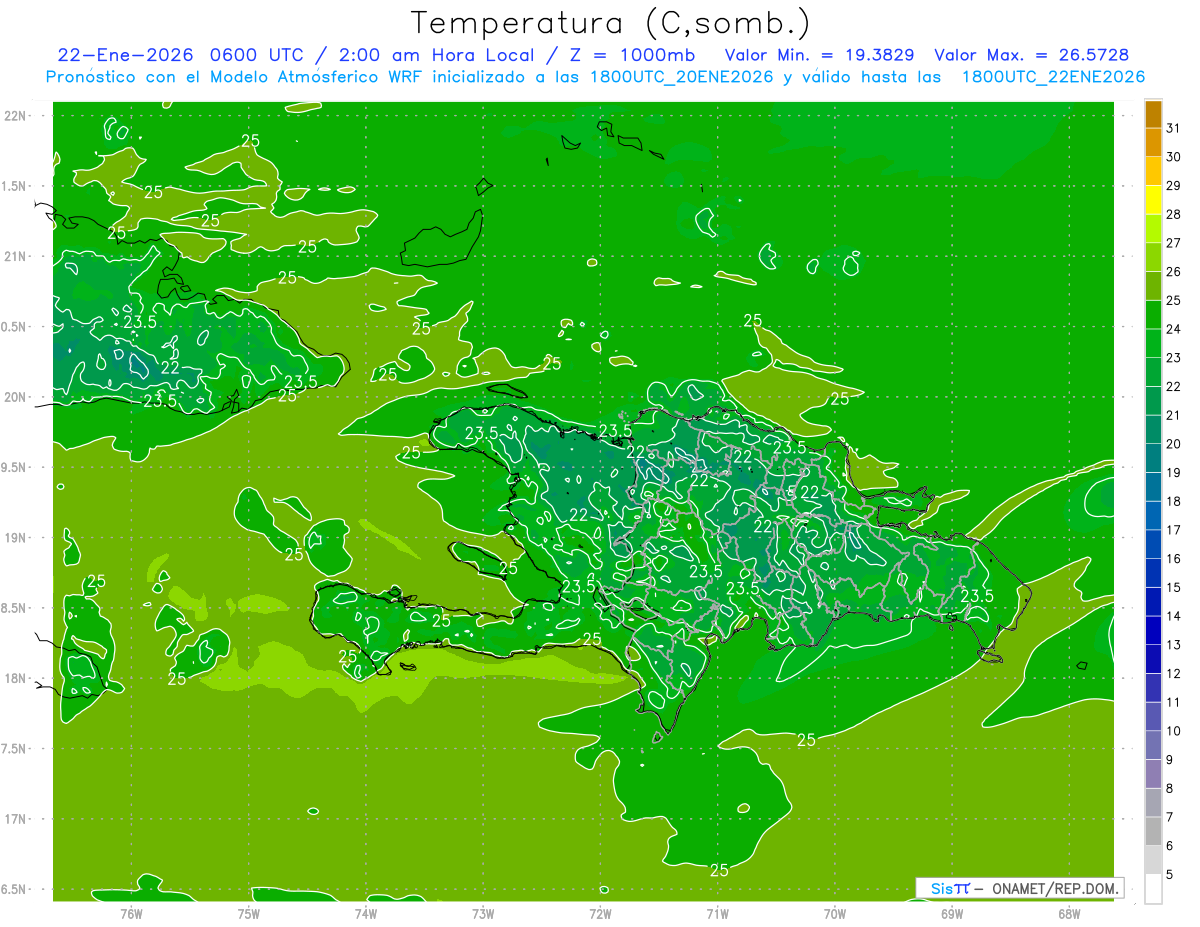Click the '68W' longitude axis label
The height and width of the screenshot is (927, 1200).
[x=1069, y=914]
